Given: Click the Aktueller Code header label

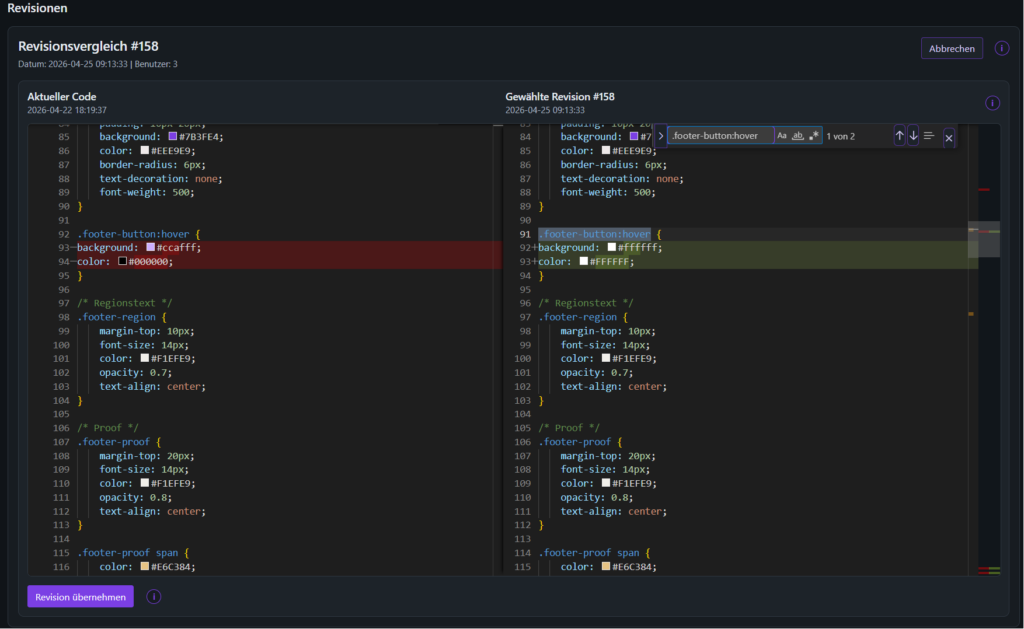Looking at the screenshot, I should tap(61, 97).
